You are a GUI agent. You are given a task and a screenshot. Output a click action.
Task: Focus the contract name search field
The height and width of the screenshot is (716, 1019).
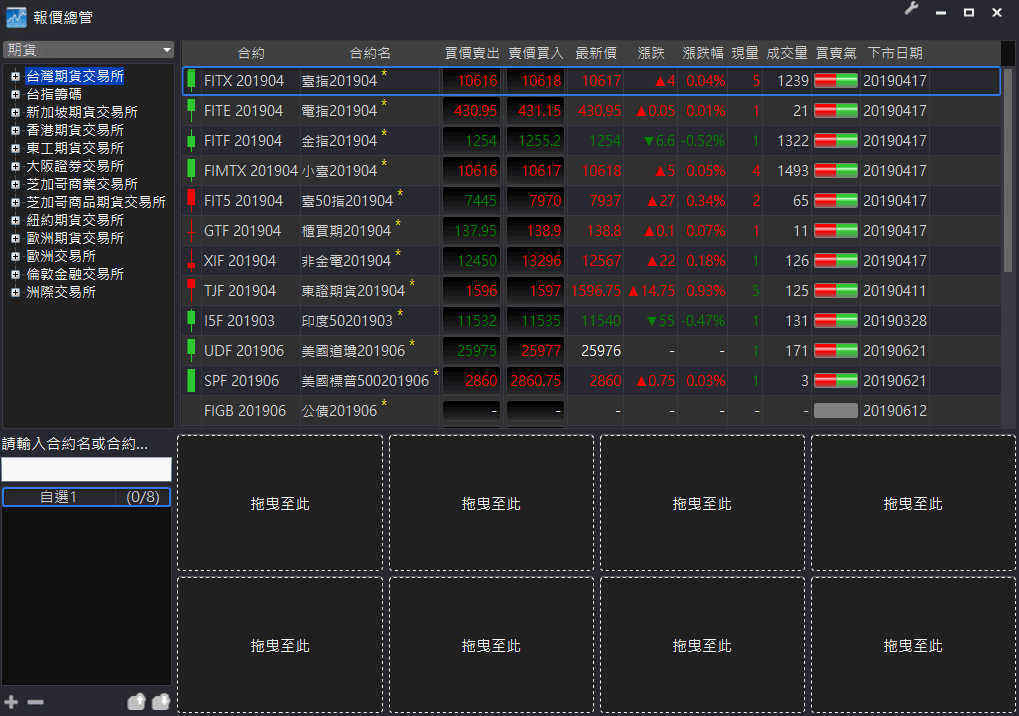[86, 469]
